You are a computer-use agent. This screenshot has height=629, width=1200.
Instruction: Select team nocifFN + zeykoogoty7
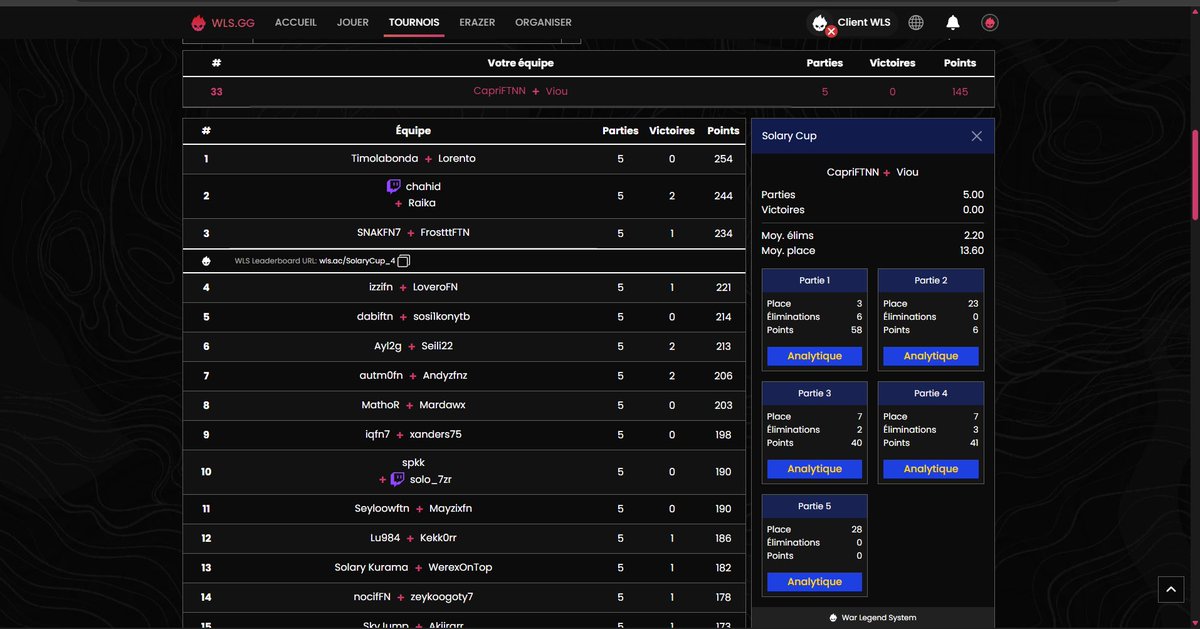[x=464, y=597]
